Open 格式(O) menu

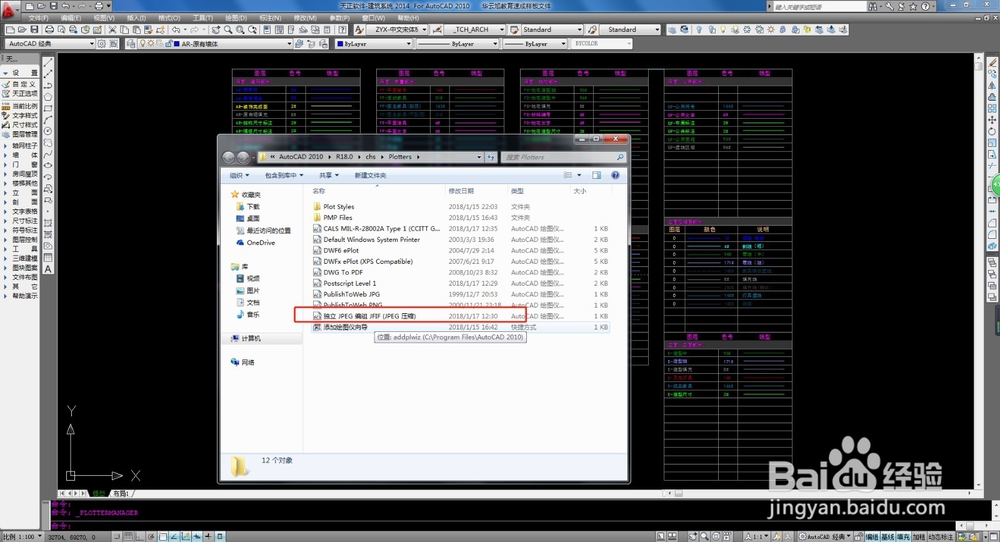click(169, 18)
